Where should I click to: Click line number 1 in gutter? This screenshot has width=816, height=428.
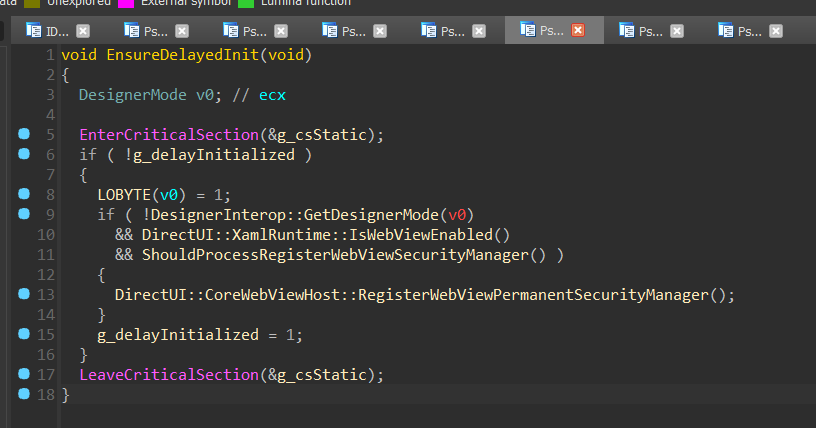tap(50, 55)
